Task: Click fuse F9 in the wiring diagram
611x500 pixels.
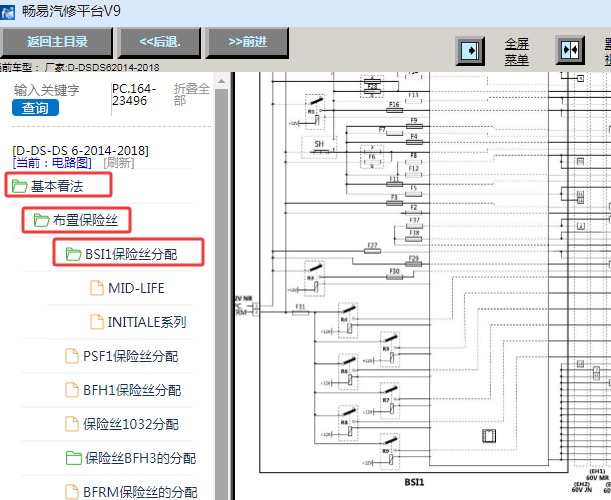Action: [x=414, y=126]
